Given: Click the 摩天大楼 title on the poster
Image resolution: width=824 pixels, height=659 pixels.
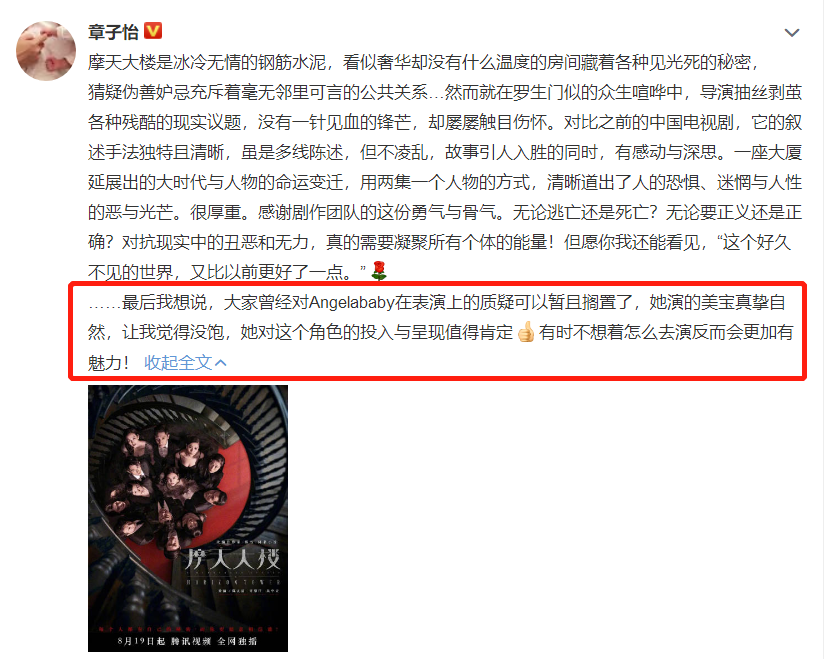Looking at the screenshot, I should pyautogui.click(x=231, y=560).
